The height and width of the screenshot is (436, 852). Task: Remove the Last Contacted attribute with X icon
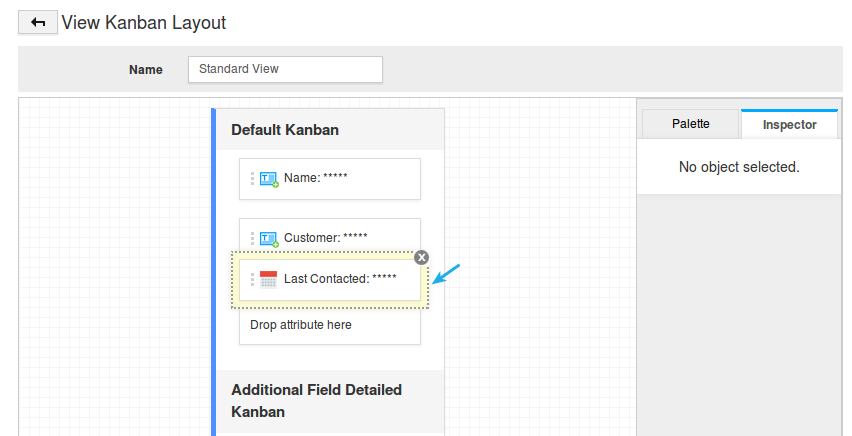(421, 257)
